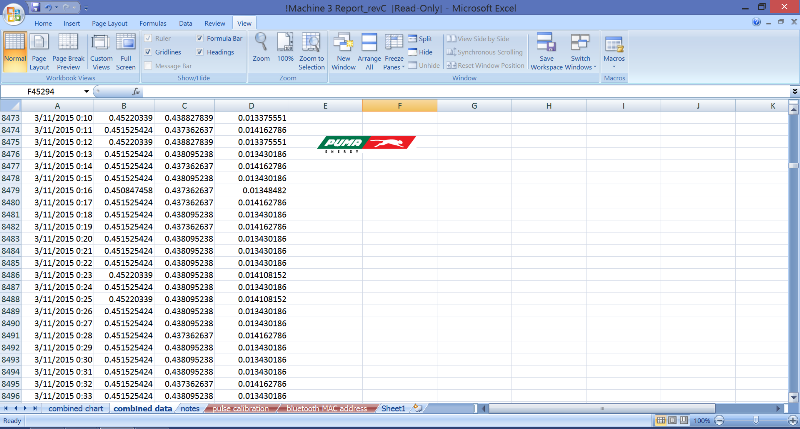
Task: Select Page Layout status bar icon
Action: click(x=672, y=420)
